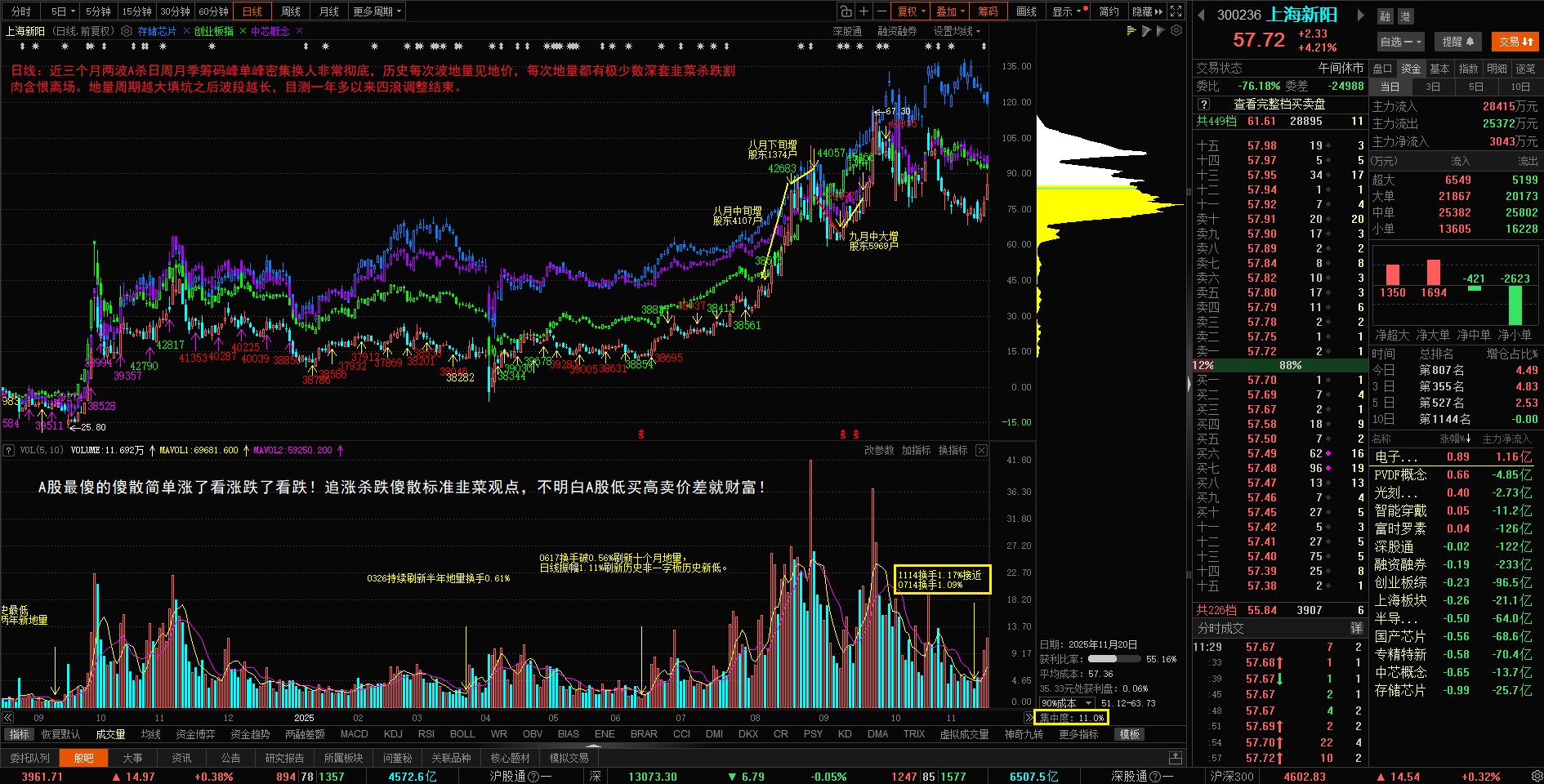Switch to 月线 monthly chart tab
This screenshot has height=784, width=1544.
click(x=329, y=11)
